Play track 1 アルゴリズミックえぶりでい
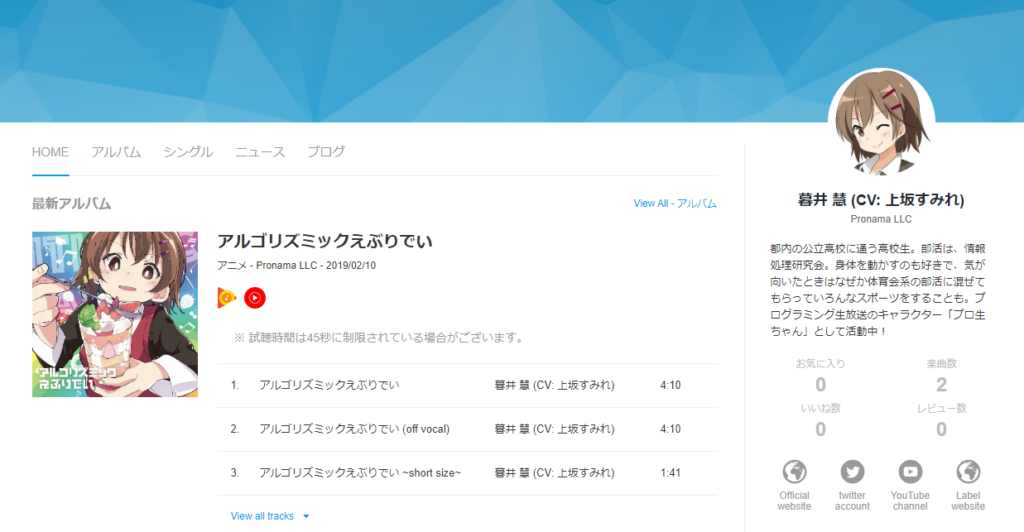1024x532 pixels. click(328, 385)
